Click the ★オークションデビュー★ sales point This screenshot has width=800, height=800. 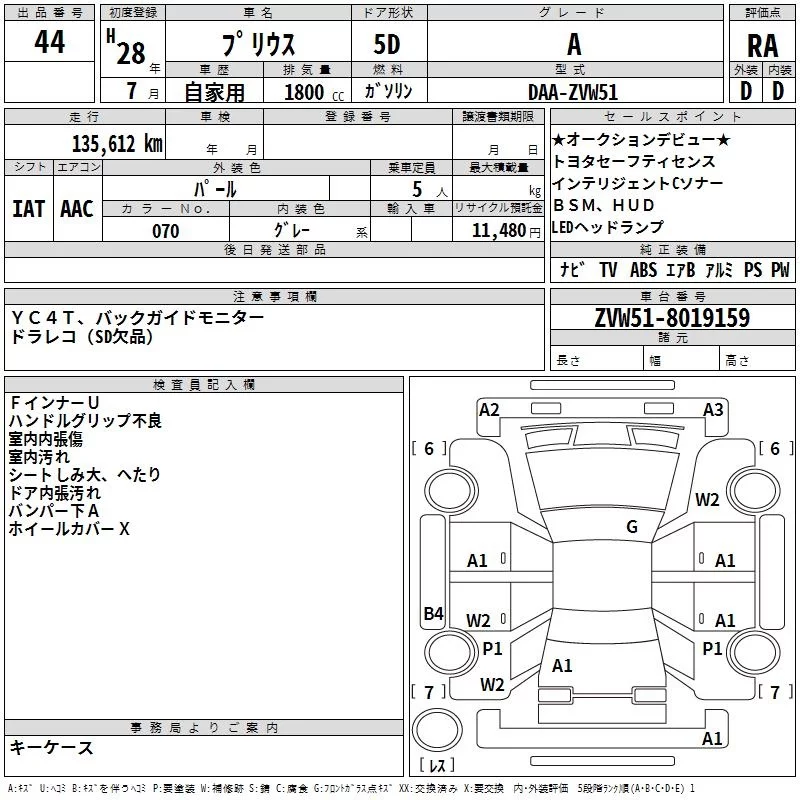pyautogui.click(x=641, y=139)
